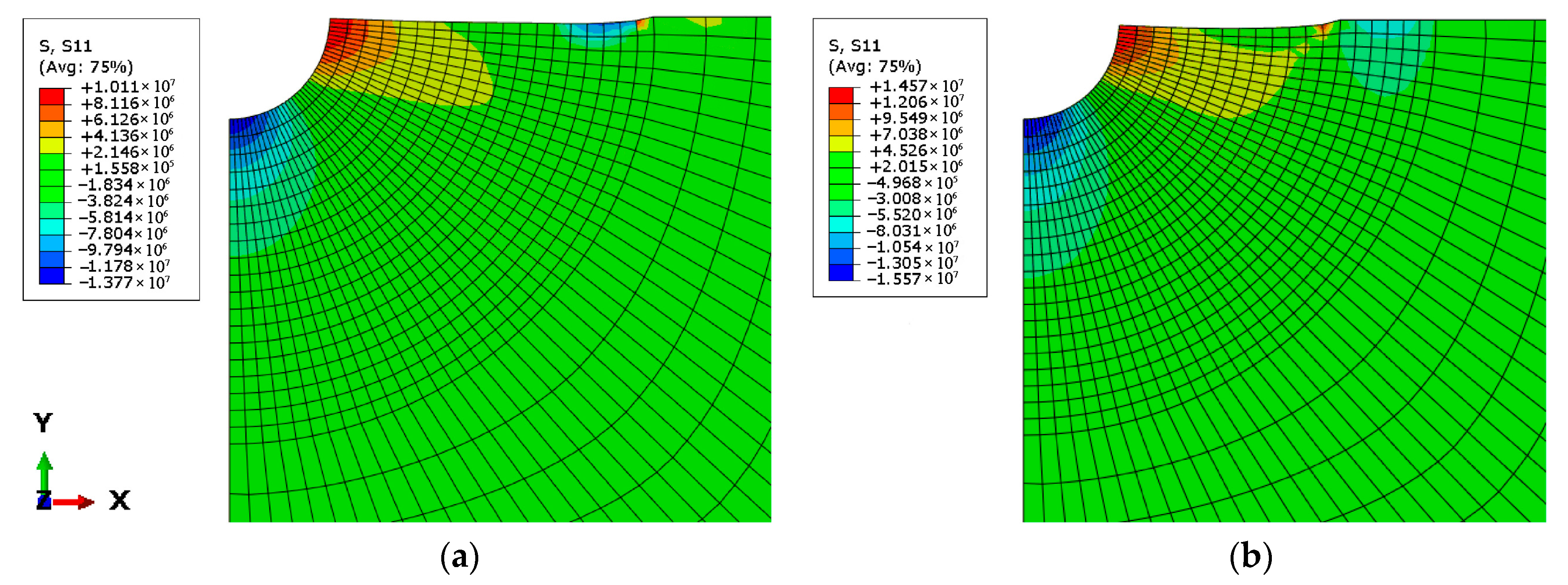
Task: Select the −1.377×10^7 legend minimum value
Action: coord(124,283)
